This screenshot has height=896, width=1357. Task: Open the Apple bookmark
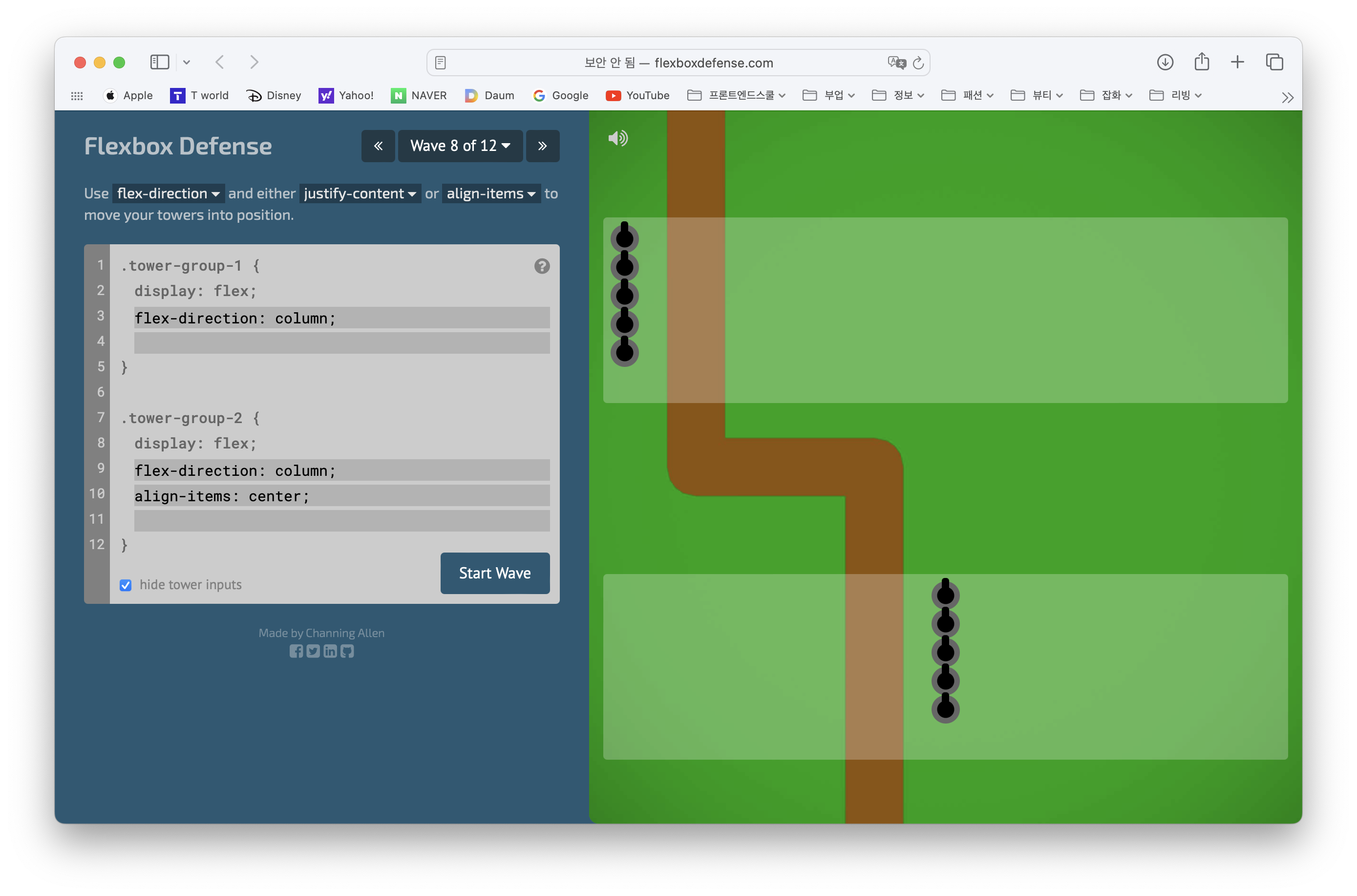(x=128, y=95)
